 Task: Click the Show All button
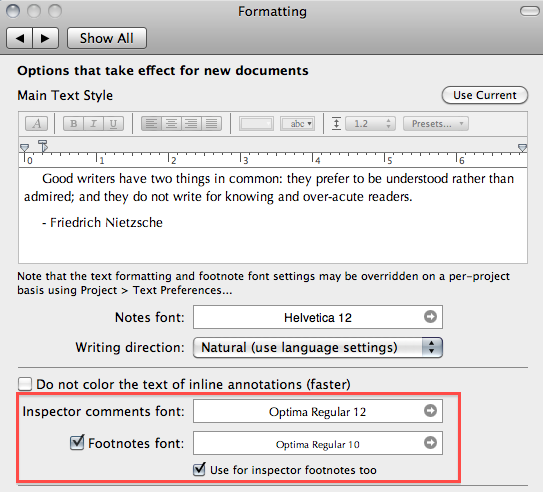[107, 38]
